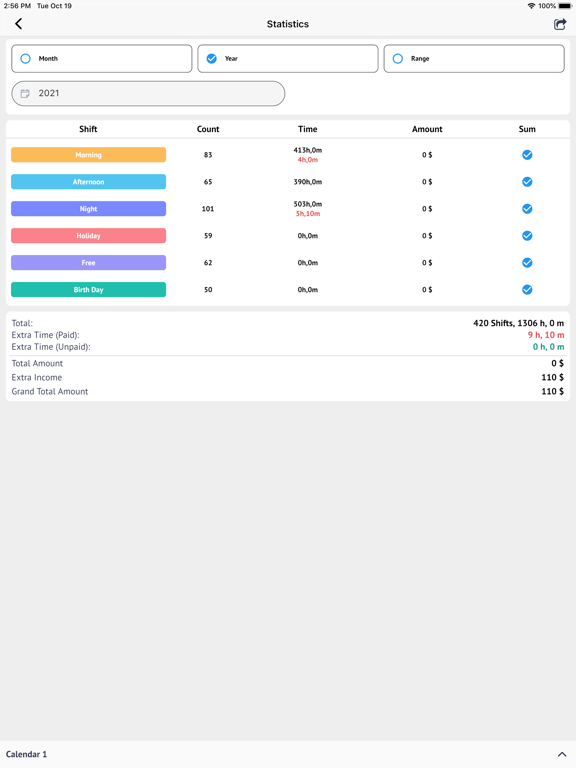Click paid extra time '9 h, 10 m'
This screenshot has height=768, width=576.
546,335
